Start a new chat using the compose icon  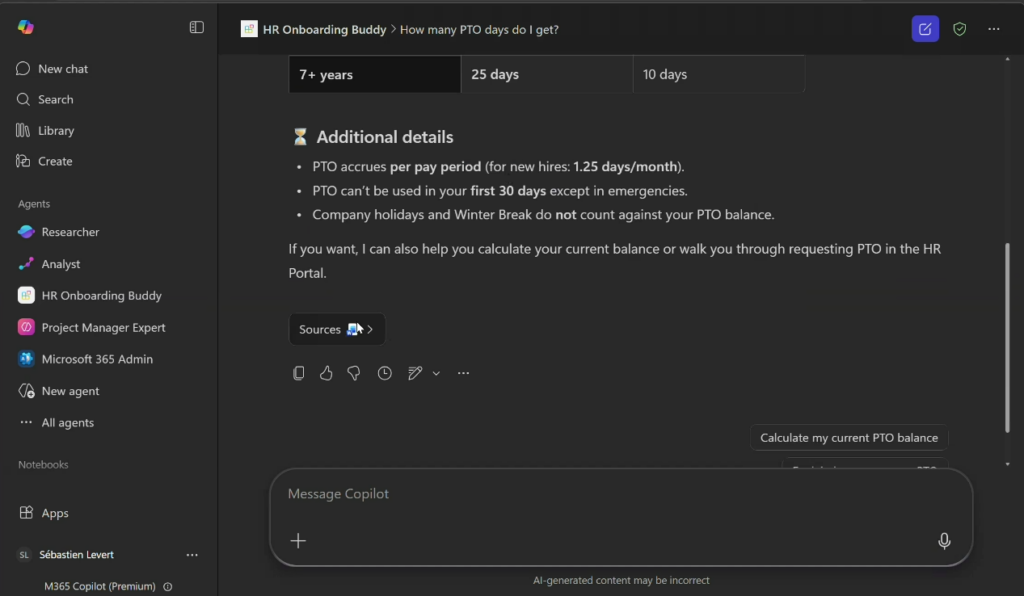click(x=925, y=29)
